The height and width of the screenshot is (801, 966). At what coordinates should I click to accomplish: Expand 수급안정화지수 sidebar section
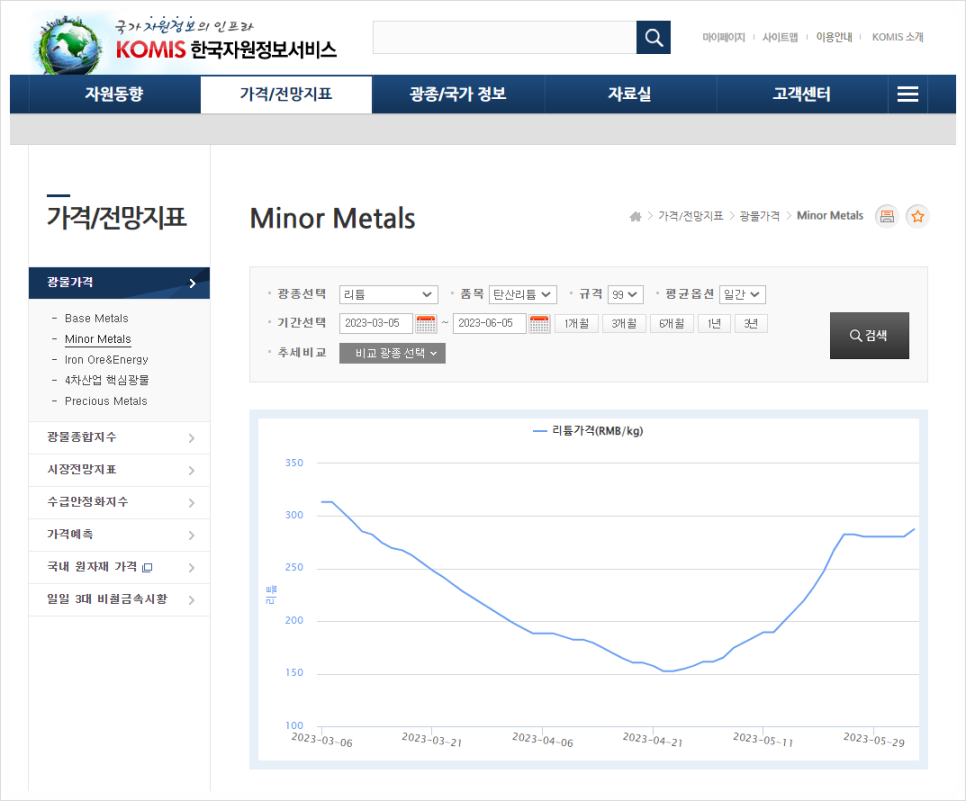(x=119, y=502)
